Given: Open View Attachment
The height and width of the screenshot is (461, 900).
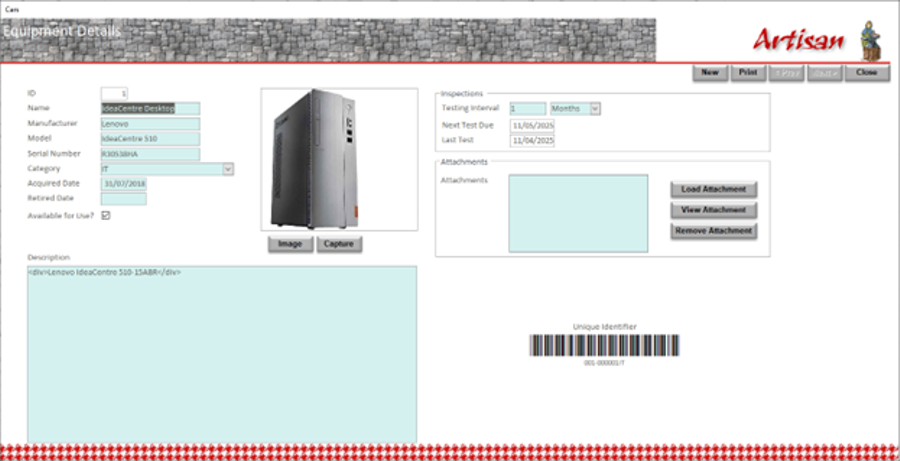Looking at the screenshot, I should pos(713,210).
